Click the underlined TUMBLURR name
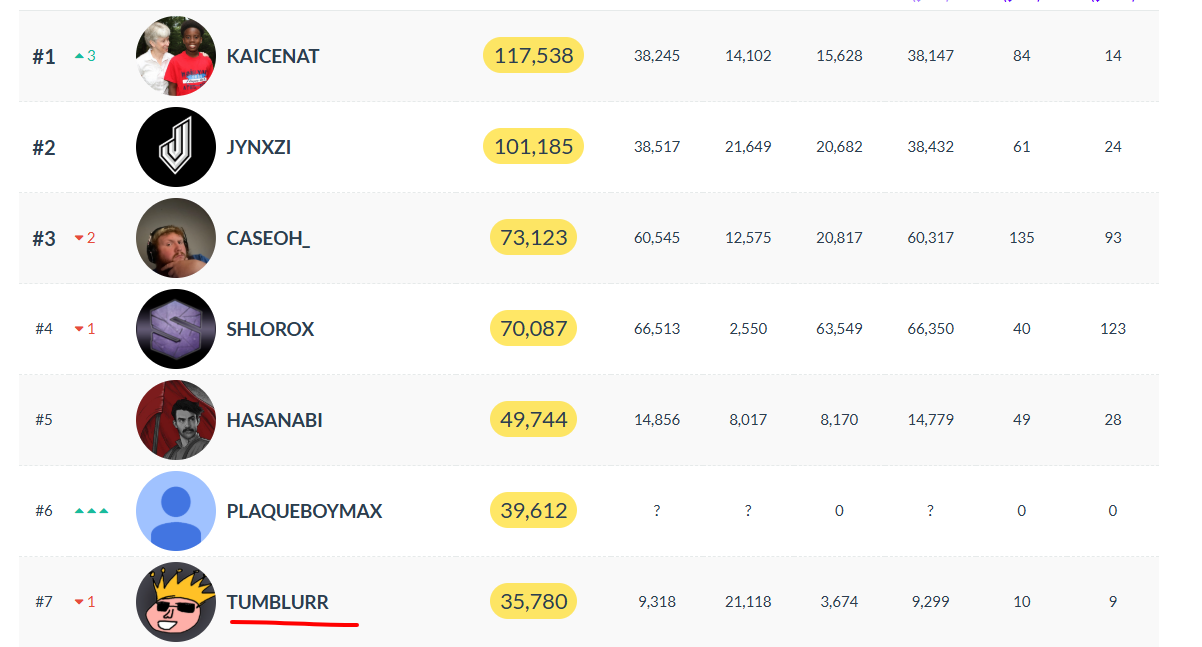1202x647 pixels. point(277,602)
